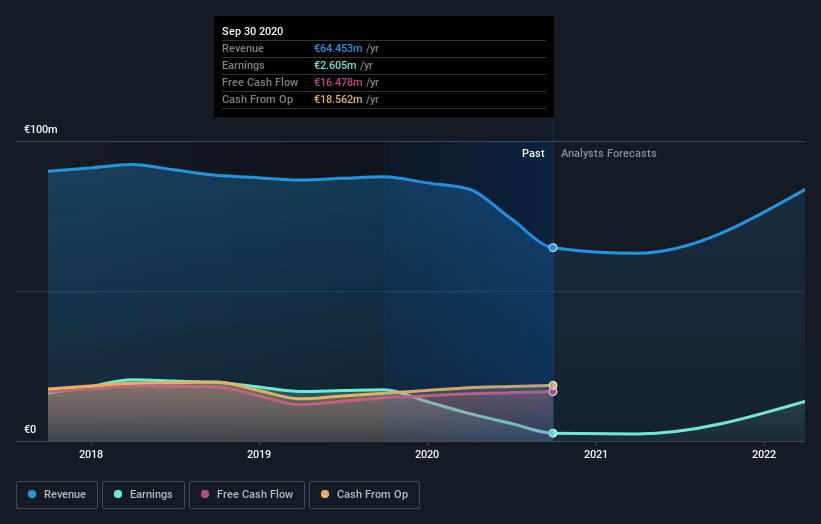Click the teal Earnings data point marker
This screenshot has height=524, width=821.
[553, 433]
